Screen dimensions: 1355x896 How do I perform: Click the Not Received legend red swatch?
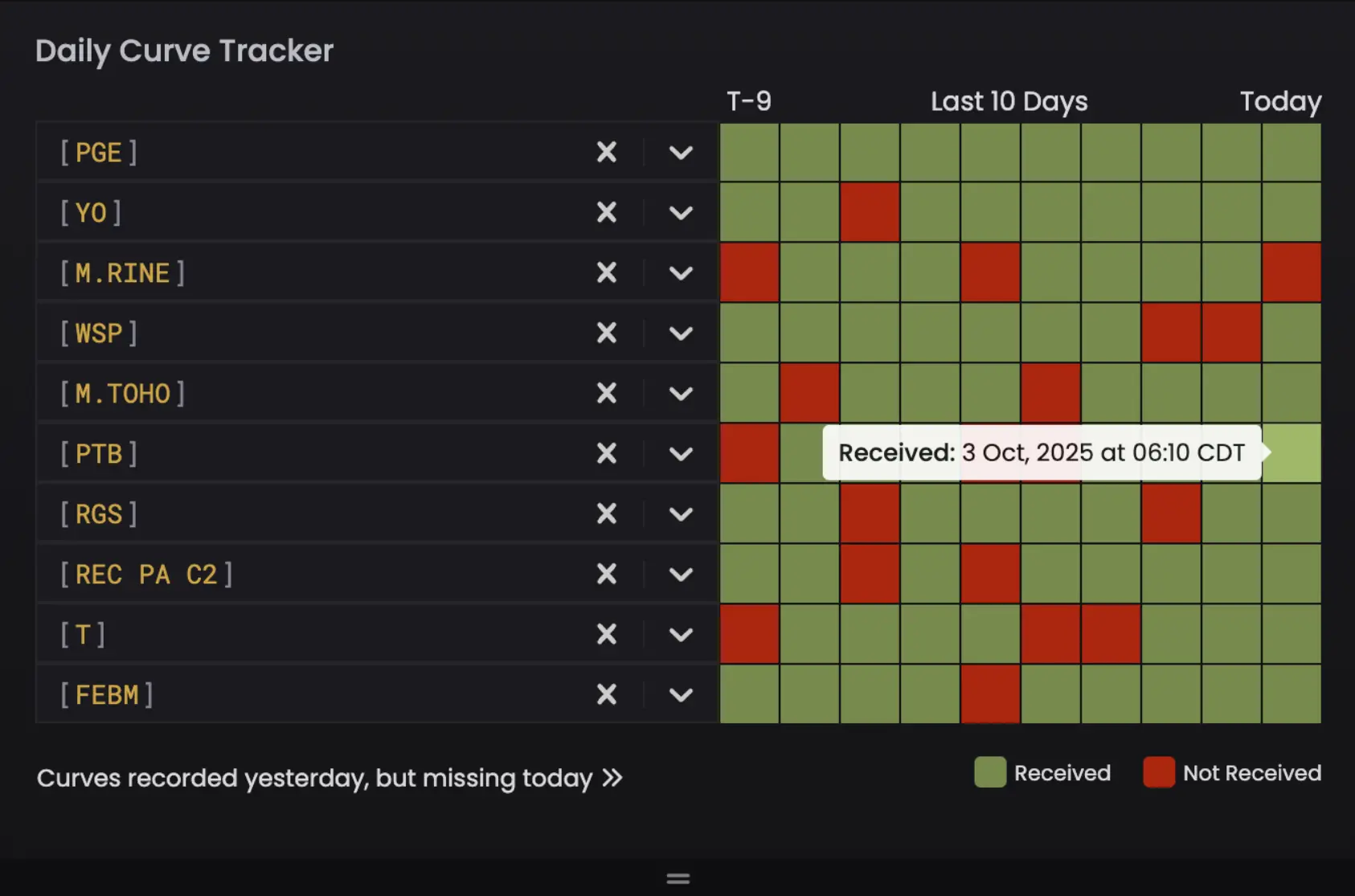[1158, 772]
